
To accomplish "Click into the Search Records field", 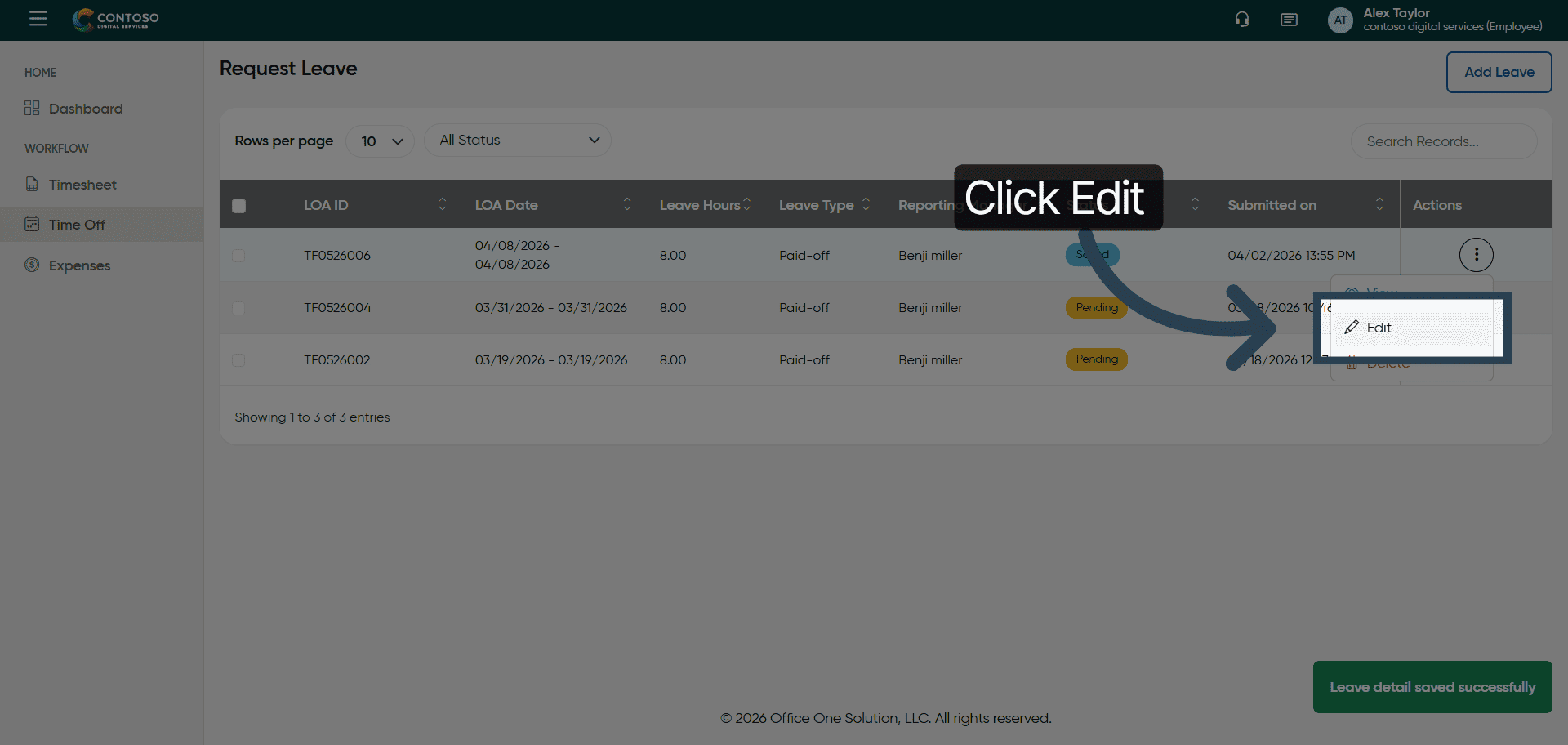I will (x=1443, y=141).
